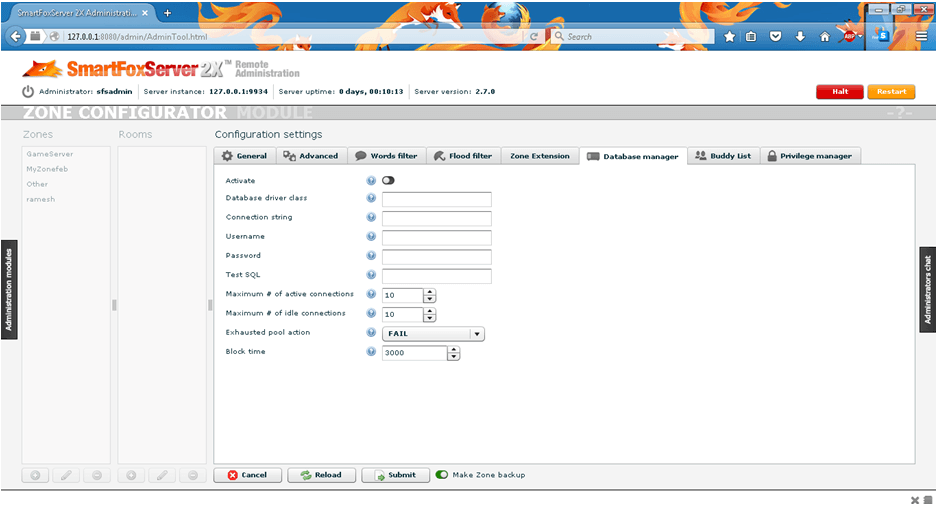Open the Password field help icon

371,256
